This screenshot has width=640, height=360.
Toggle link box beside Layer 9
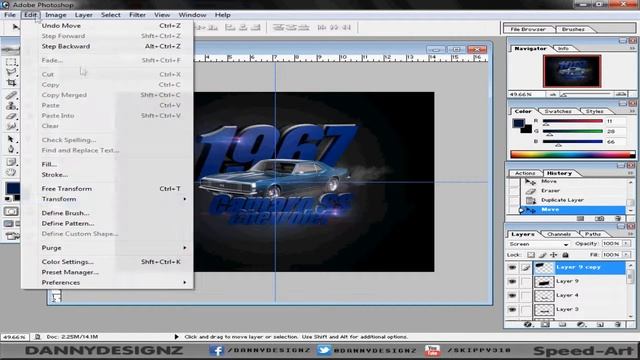(x=525, y=281)
